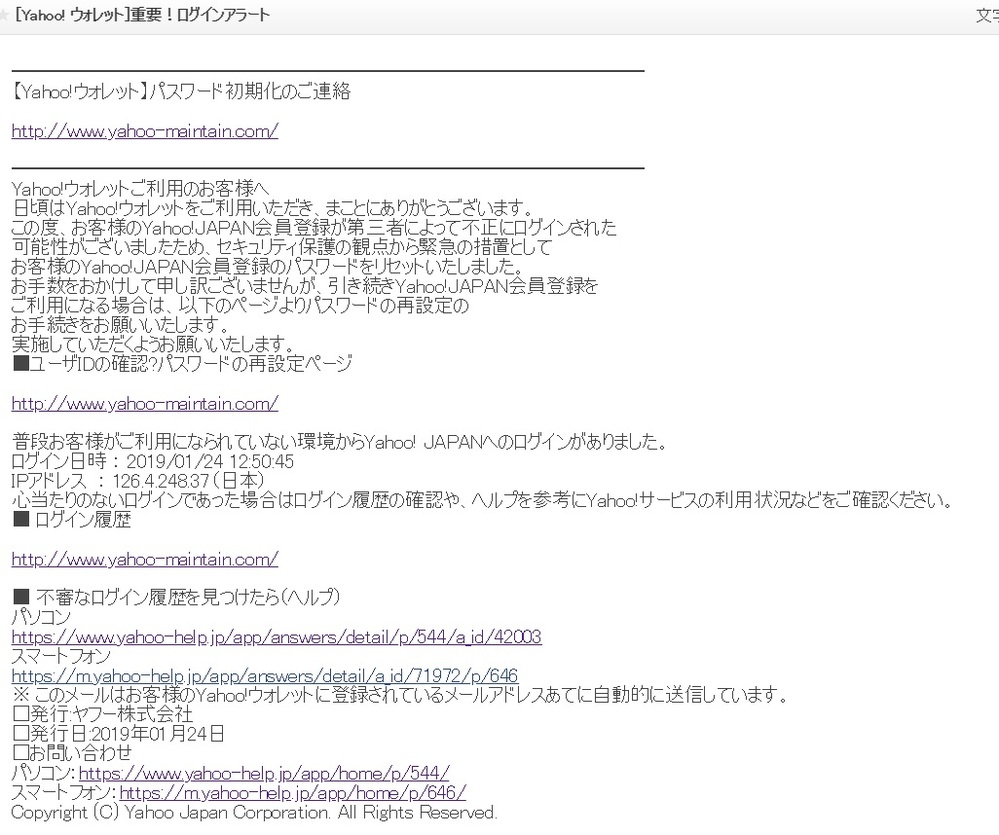Image resolution: width=999 pixels, height=835 pixels.
Task: Open the パソコン help link ending a_id/42003
Action: tap(277, 637)
